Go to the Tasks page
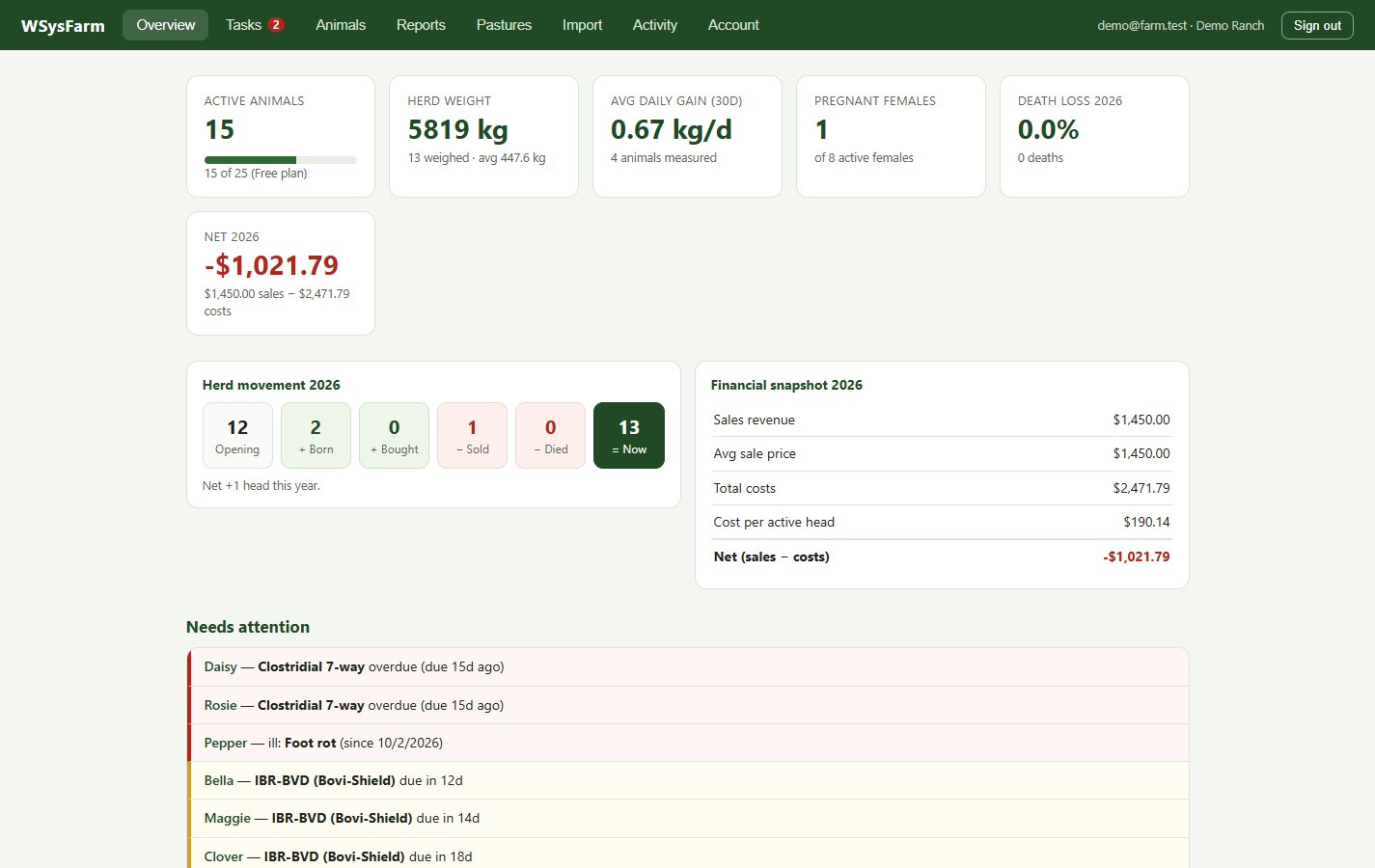1375x868 pixels. click(x=255, y=25)
